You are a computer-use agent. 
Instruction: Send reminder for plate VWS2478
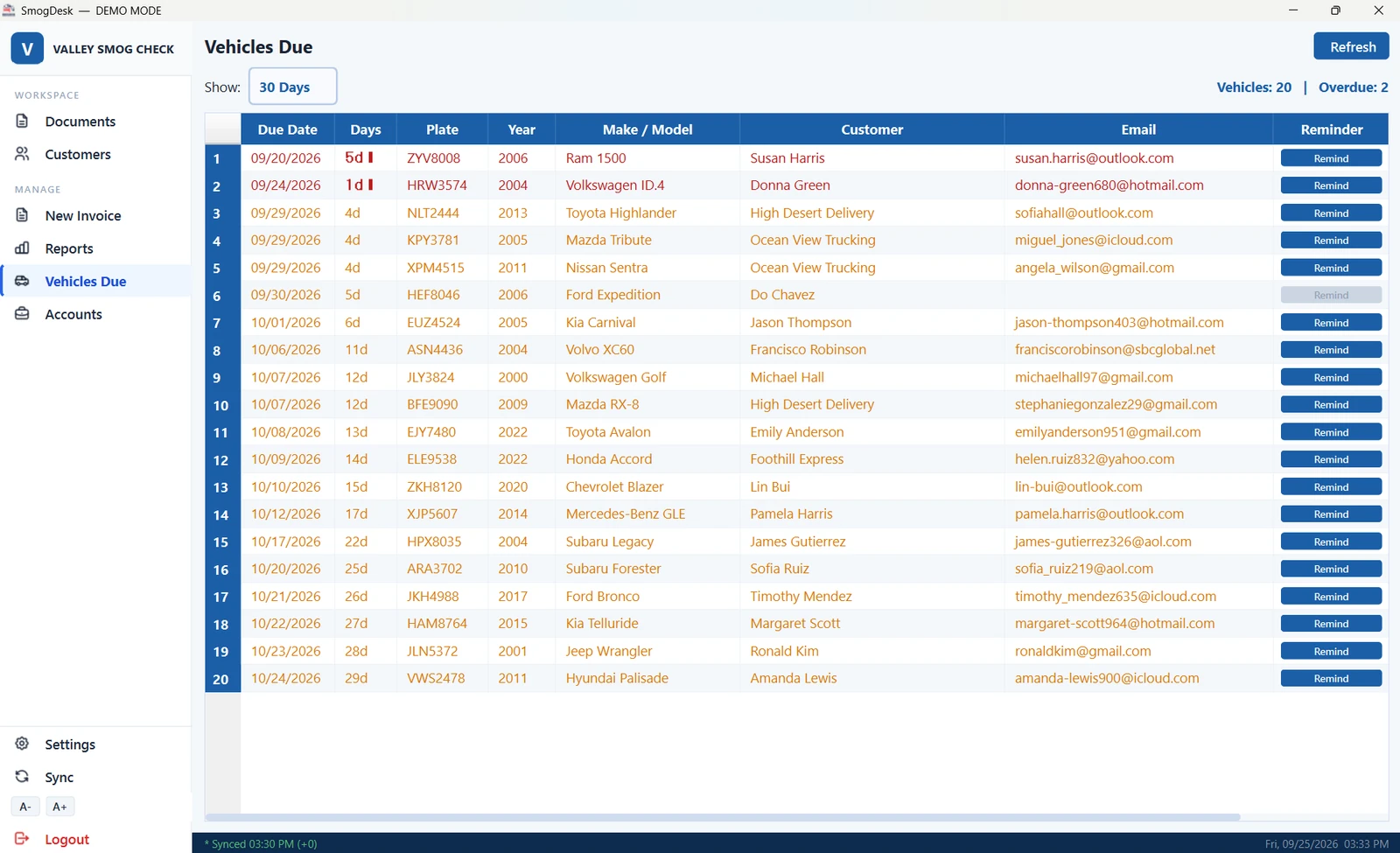[1331, 678]
